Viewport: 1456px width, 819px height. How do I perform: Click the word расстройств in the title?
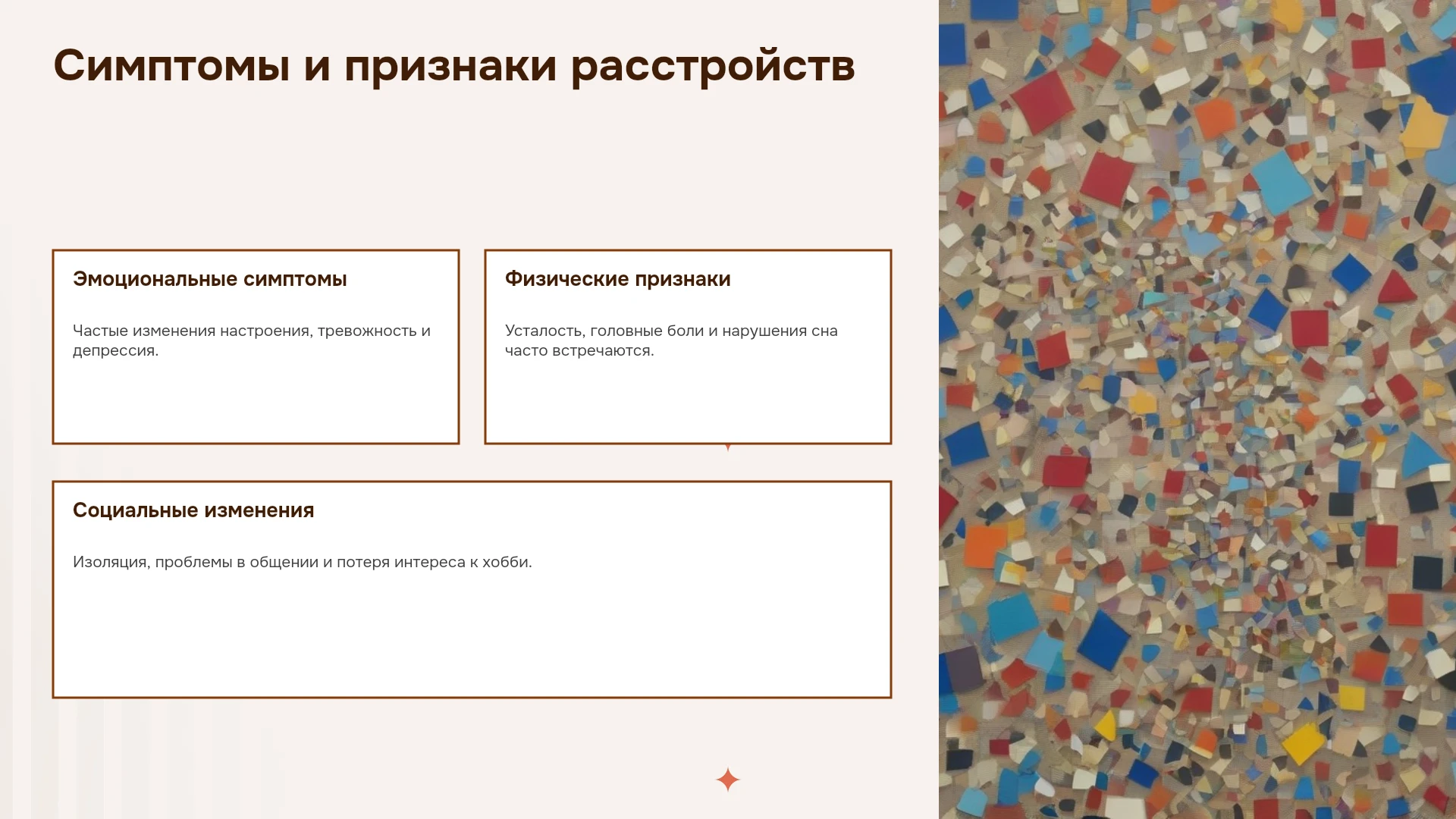pos(713,66)
